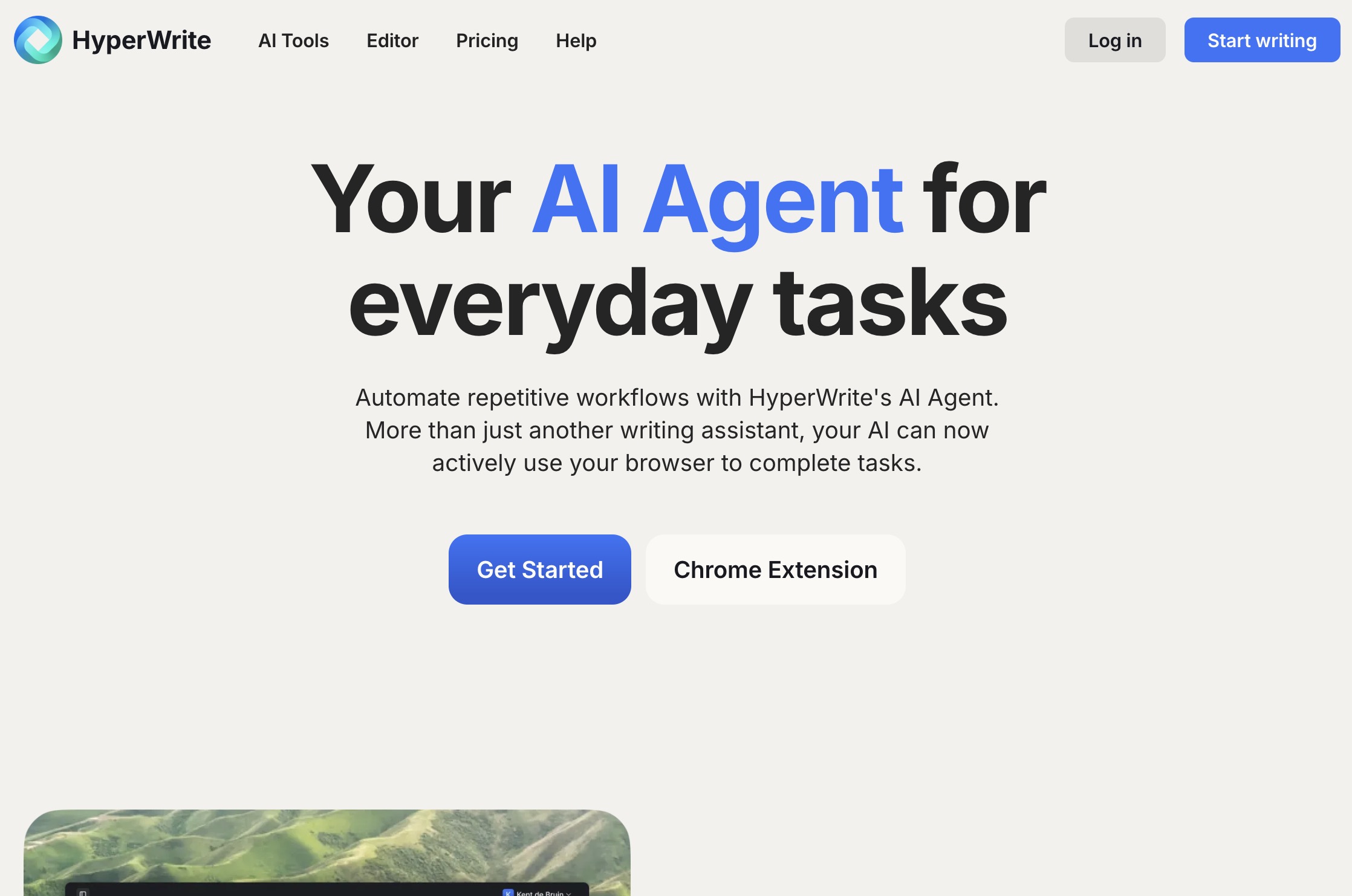Click the AI Tools navigation icon
Screen dimensions: 1352x896
[x=294, y=40]
